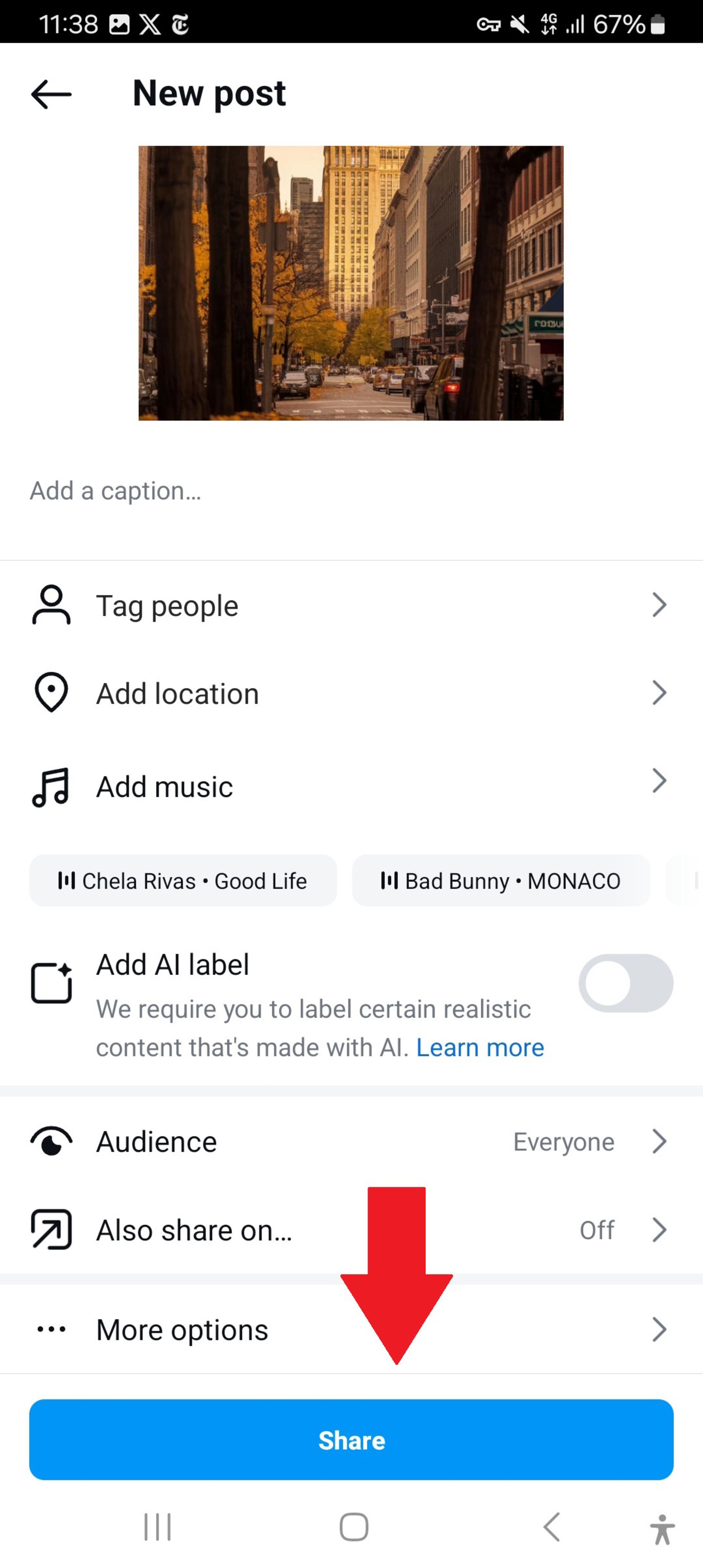703x1568 pixels.
Task: Tap the More options three-dots icon
Action: 51,1329
